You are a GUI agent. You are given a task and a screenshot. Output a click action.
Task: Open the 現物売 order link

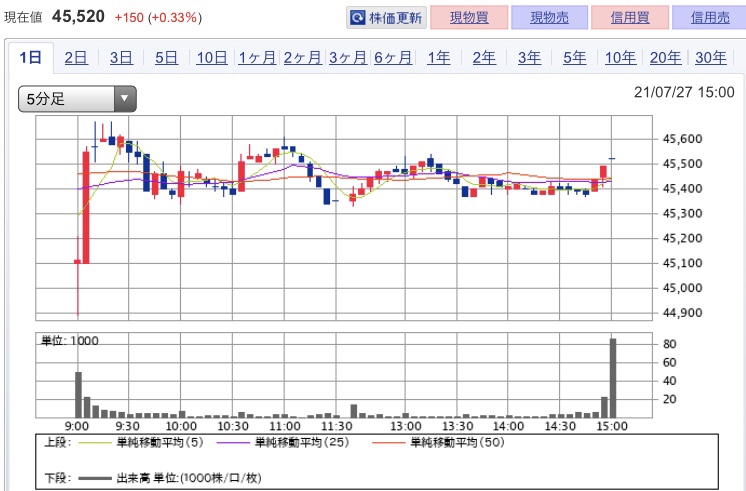[550, 18]
